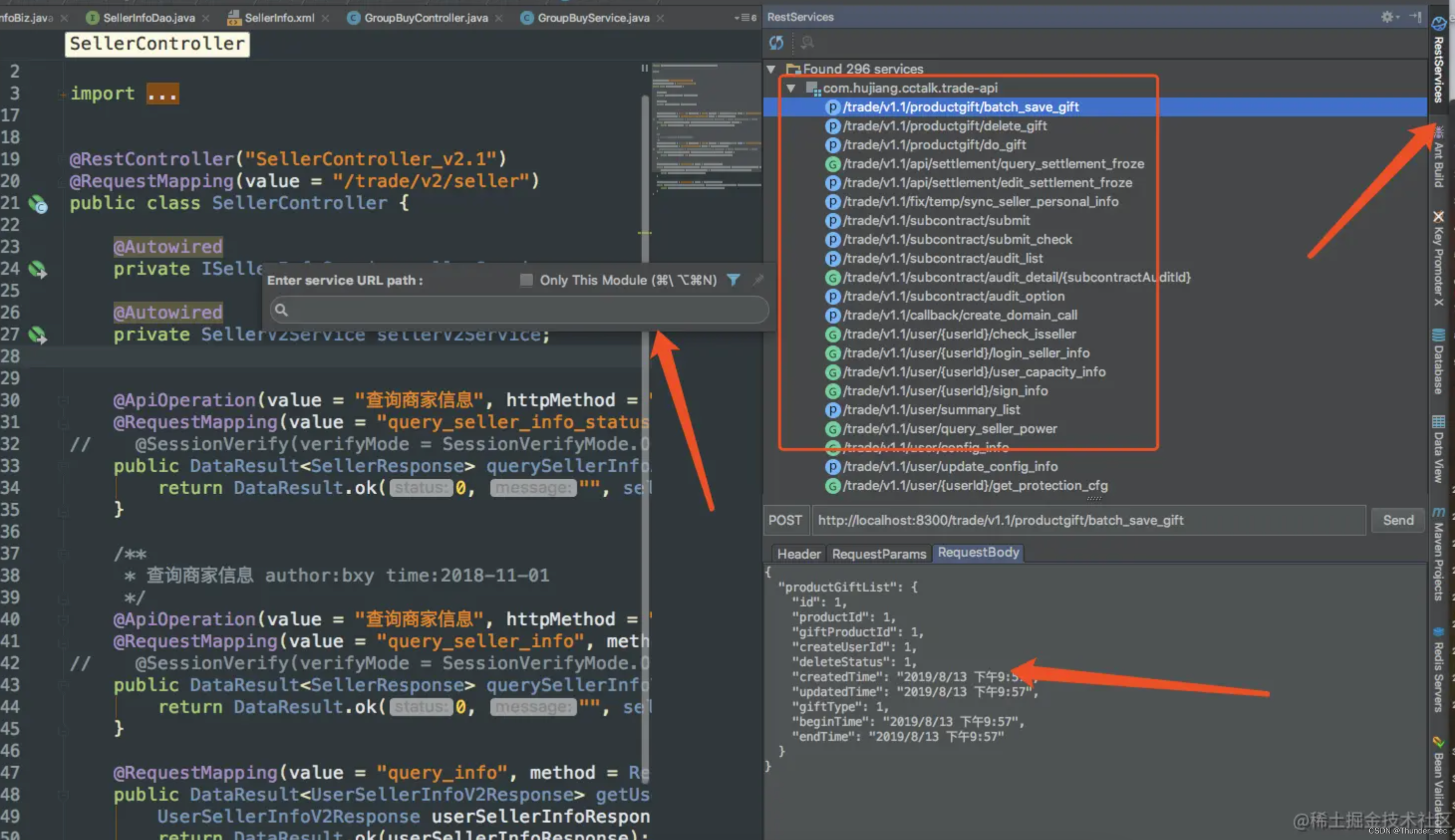Viewport: 1455px width, 840px height.
Task: Click the pin icon in URL search popup
Action: pyautogui.click(x=759, y=280)
